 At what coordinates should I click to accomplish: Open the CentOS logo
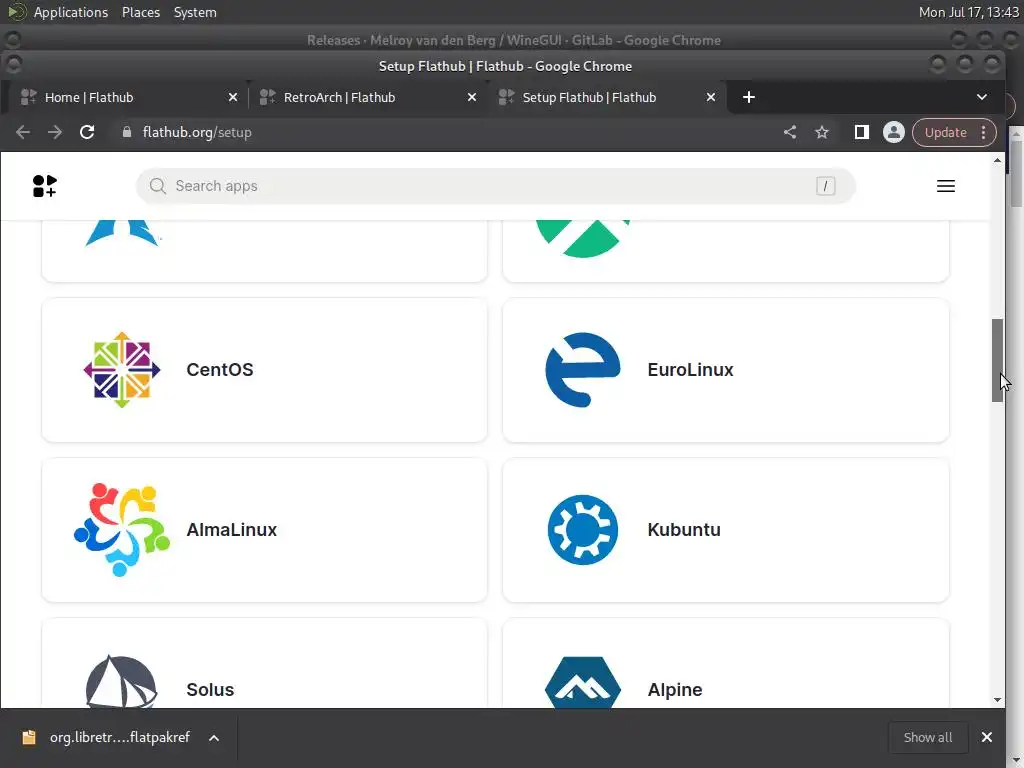point(122,370)
